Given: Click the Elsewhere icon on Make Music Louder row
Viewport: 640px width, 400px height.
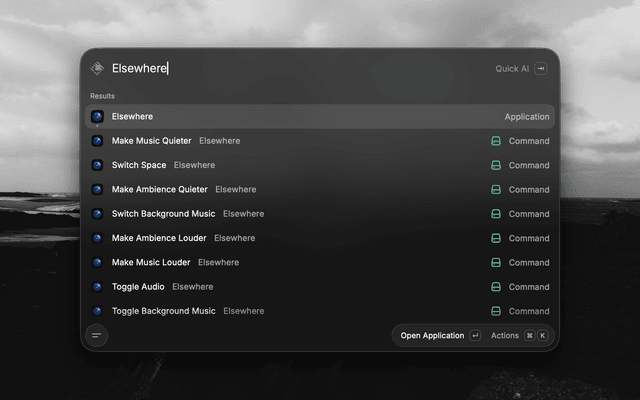Looking at the screenshot, I should point(97,262).
